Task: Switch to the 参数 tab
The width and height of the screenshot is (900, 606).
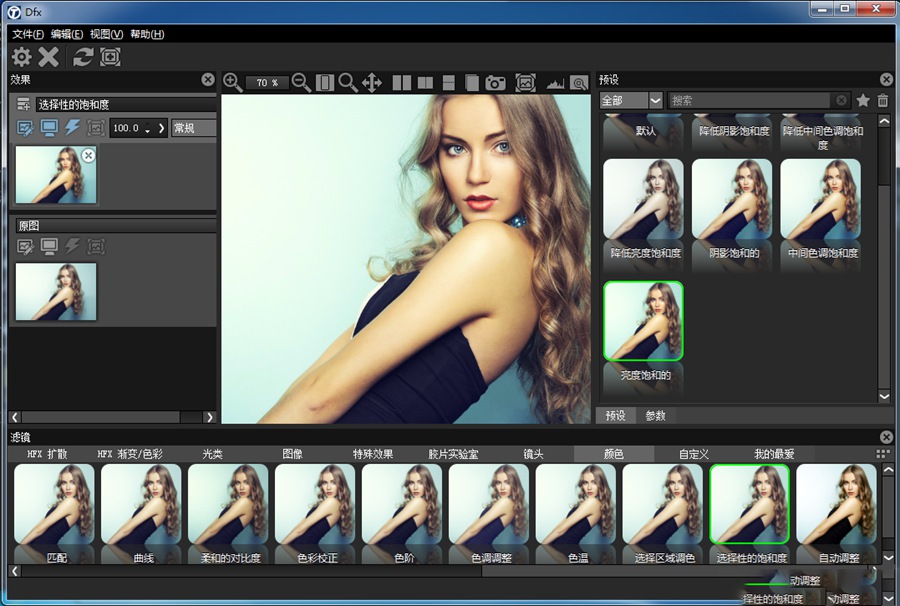Action: [656, 415]
